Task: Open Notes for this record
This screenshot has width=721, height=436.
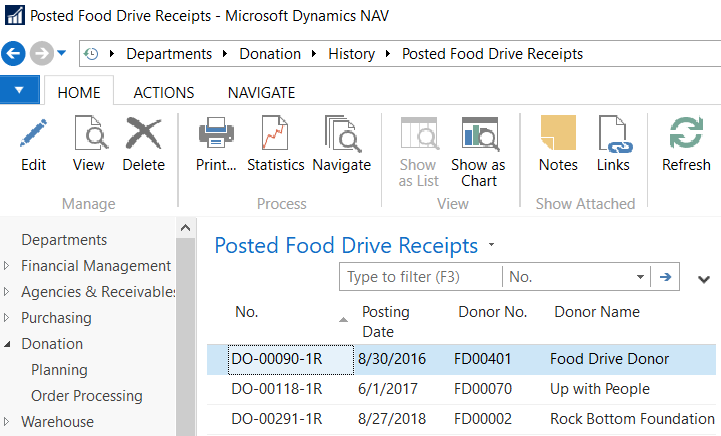Action: click(558, 144)
